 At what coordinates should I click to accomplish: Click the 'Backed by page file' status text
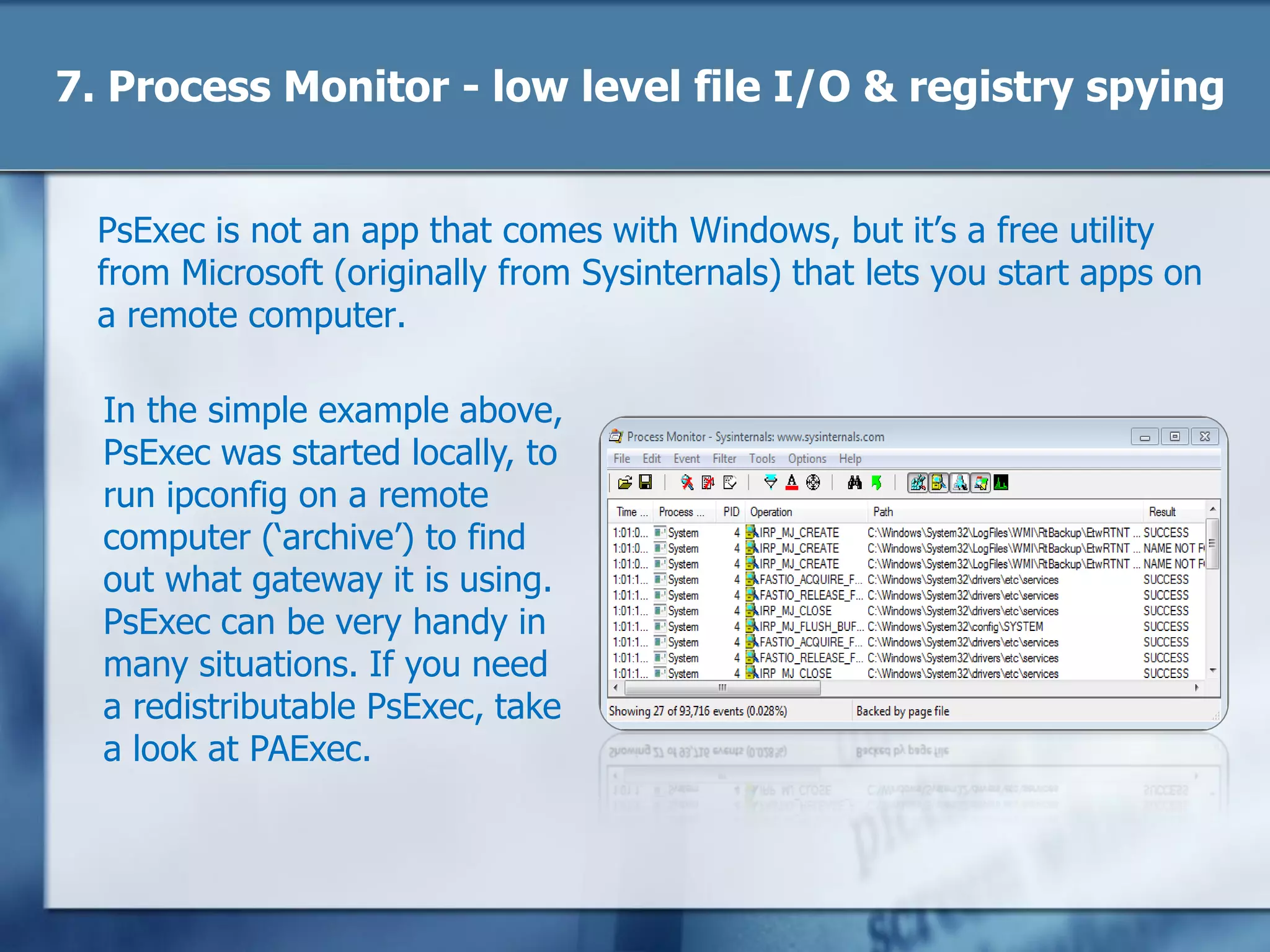902,711
